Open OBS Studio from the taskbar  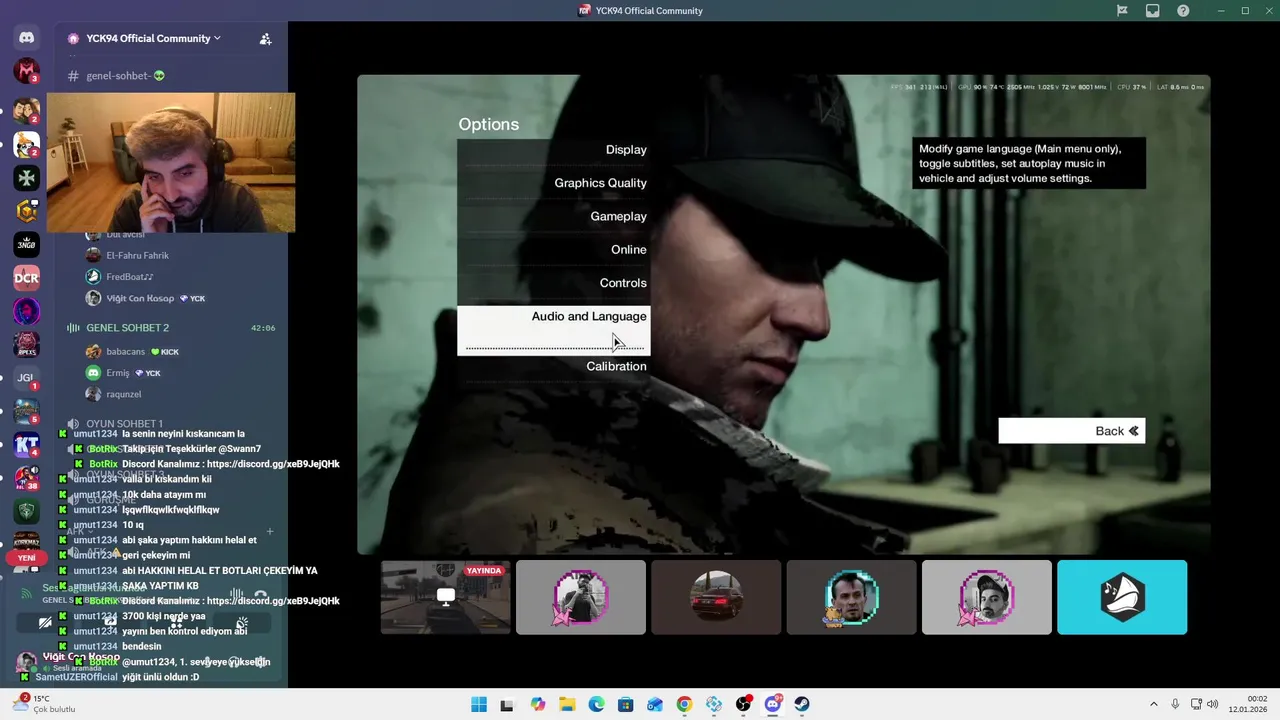pos(743,704)
